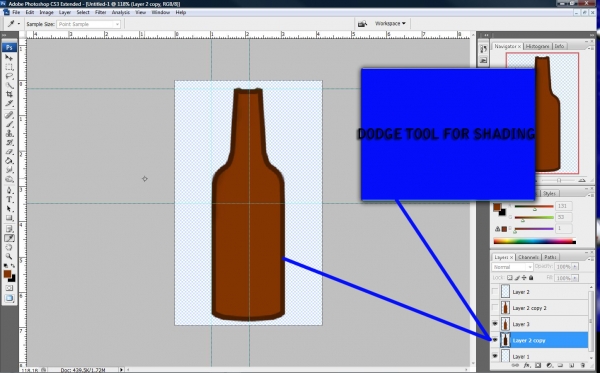Select the History Brush tool
The width and height of the screenshot is (600, 373).
coord(9,143)
